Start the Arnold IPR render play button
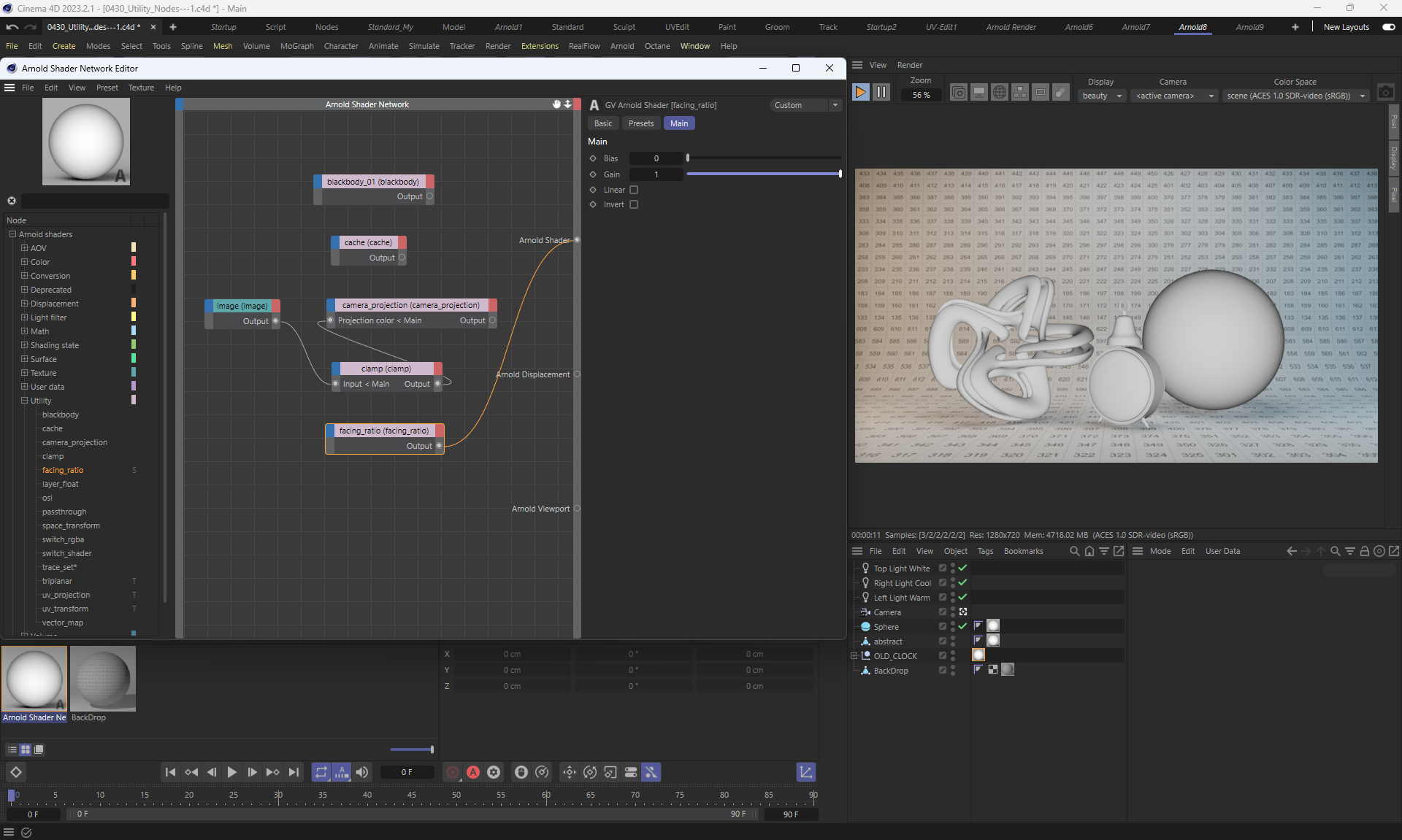Viewport: 1402px width, 840px height. (860, 93)
